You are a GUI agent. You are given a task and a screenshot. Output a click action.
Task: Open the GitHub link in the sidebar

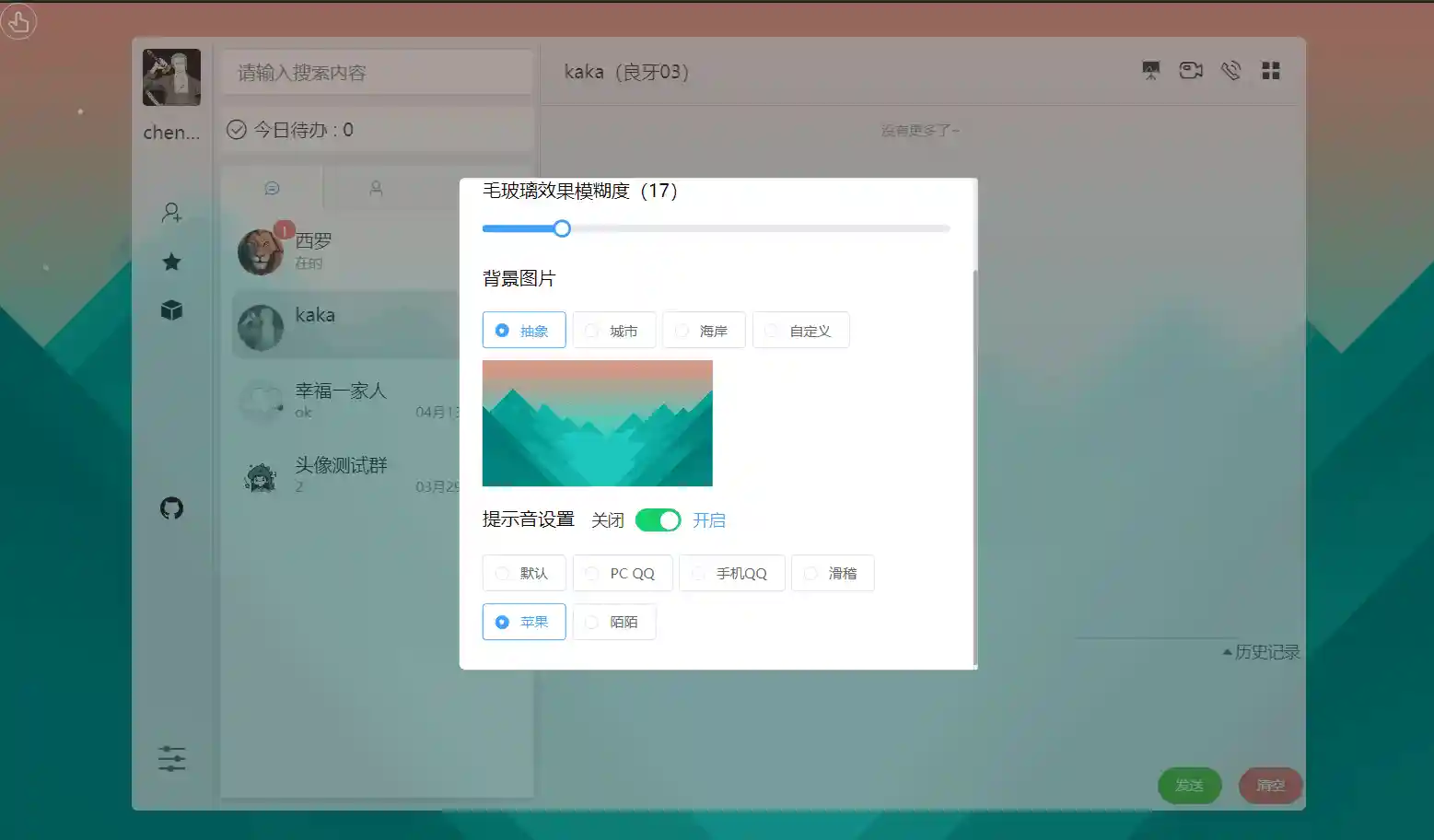coord(171,507)
